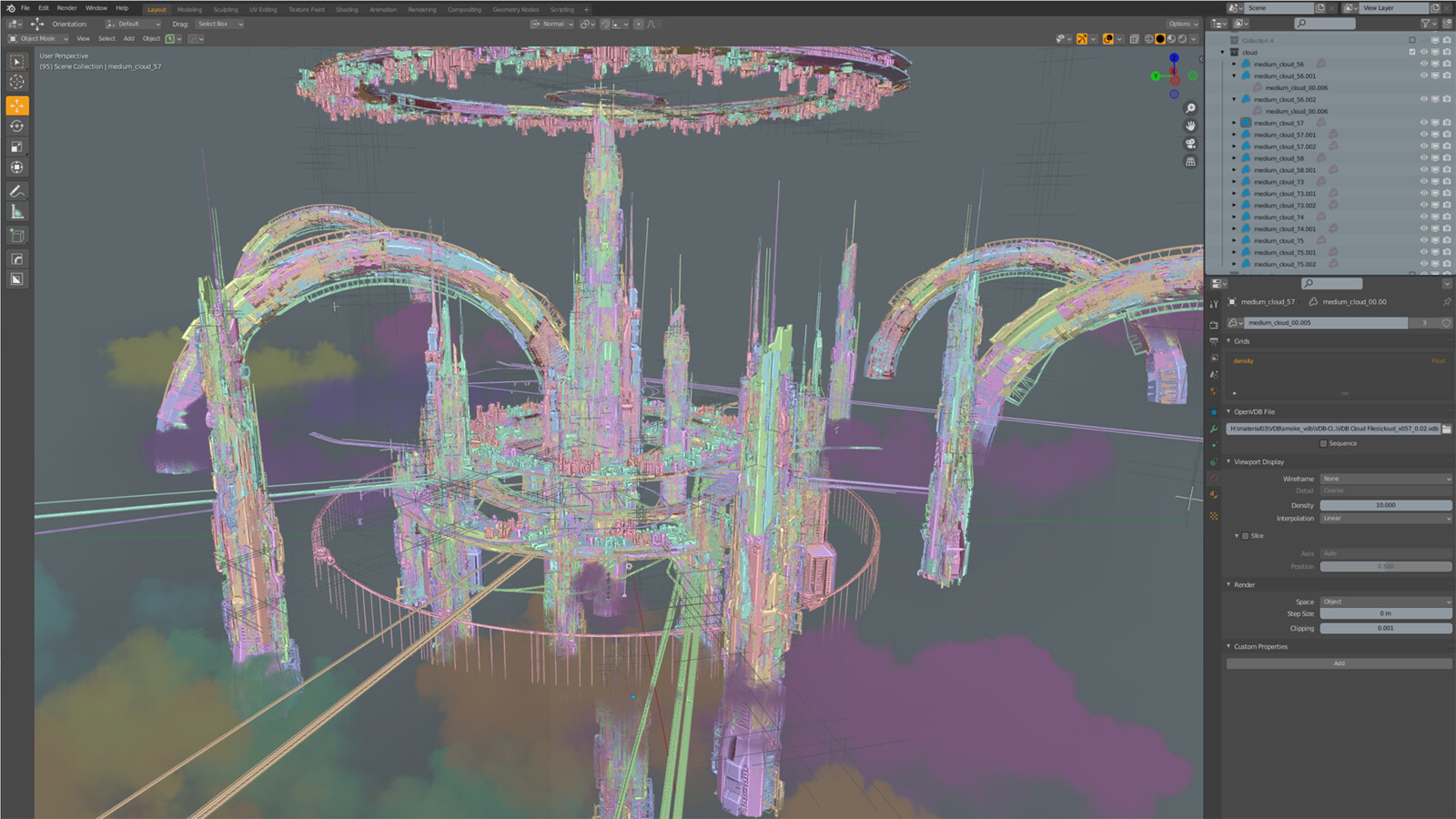The height and width of the screenshot is (819, 1456).
Task: Switch to the Shading workspace tab
Action: click(347, 10)
